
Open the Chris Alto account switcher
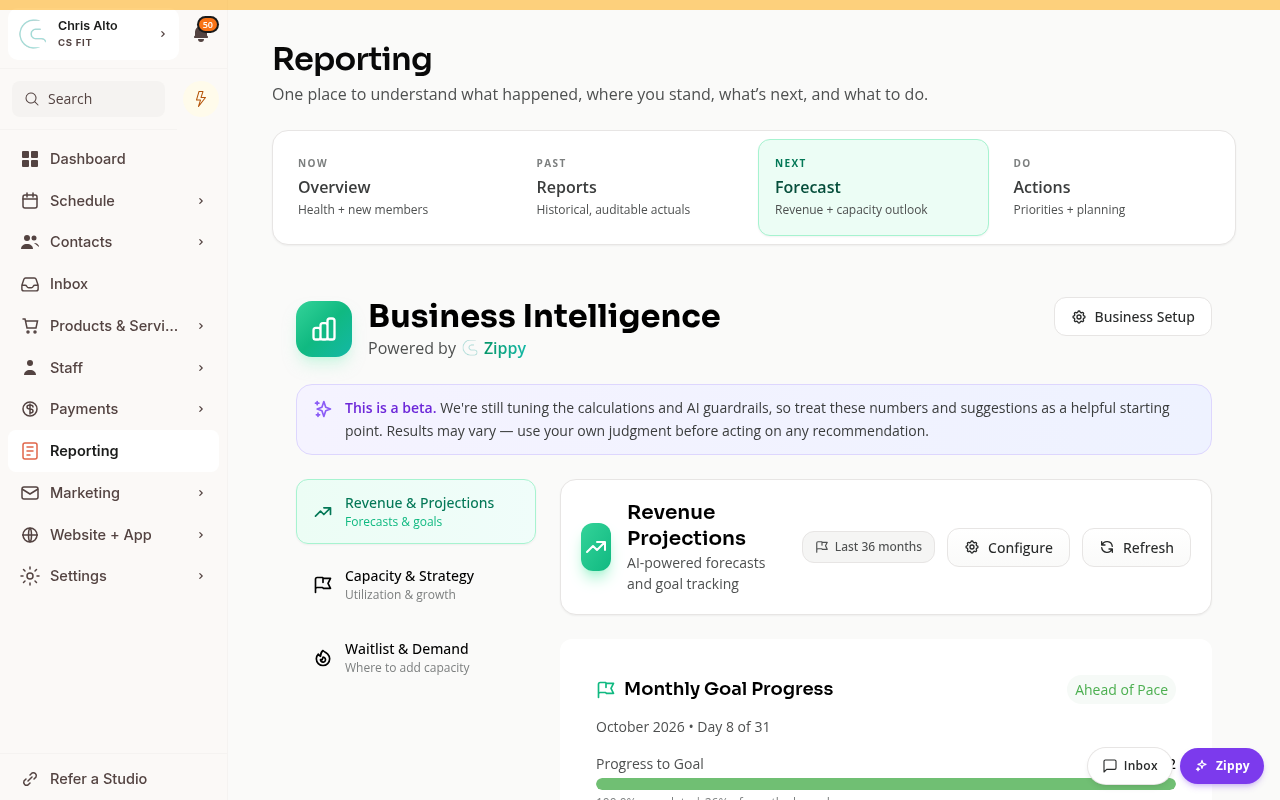pyautogui.click(x=93, y=34)
